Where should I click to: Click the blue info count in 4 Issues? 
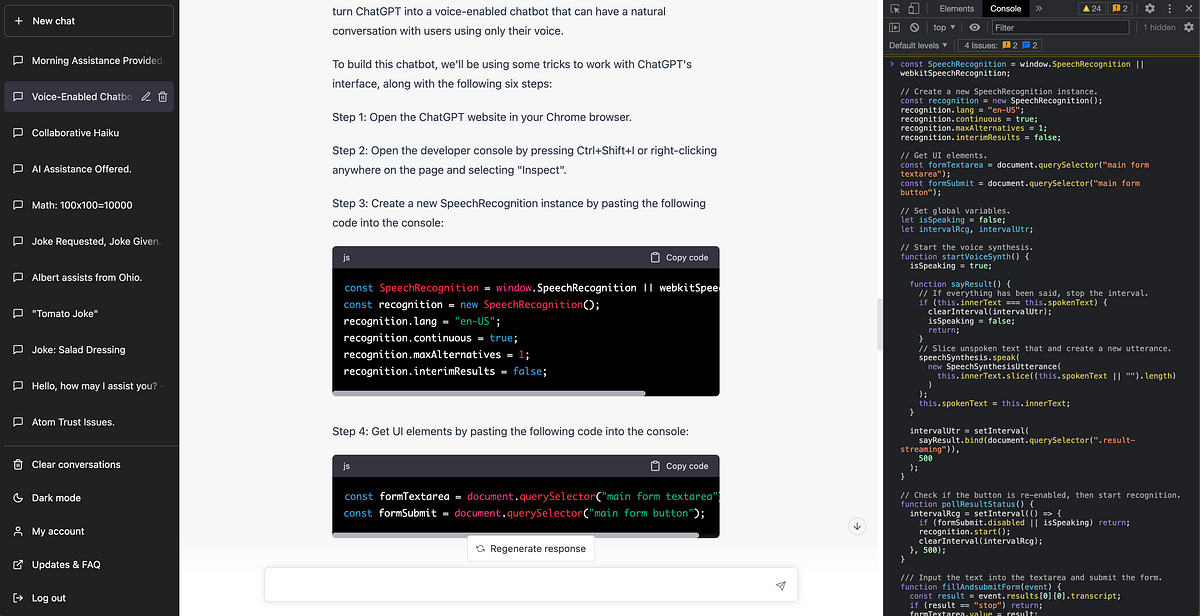coord(1028,45)
